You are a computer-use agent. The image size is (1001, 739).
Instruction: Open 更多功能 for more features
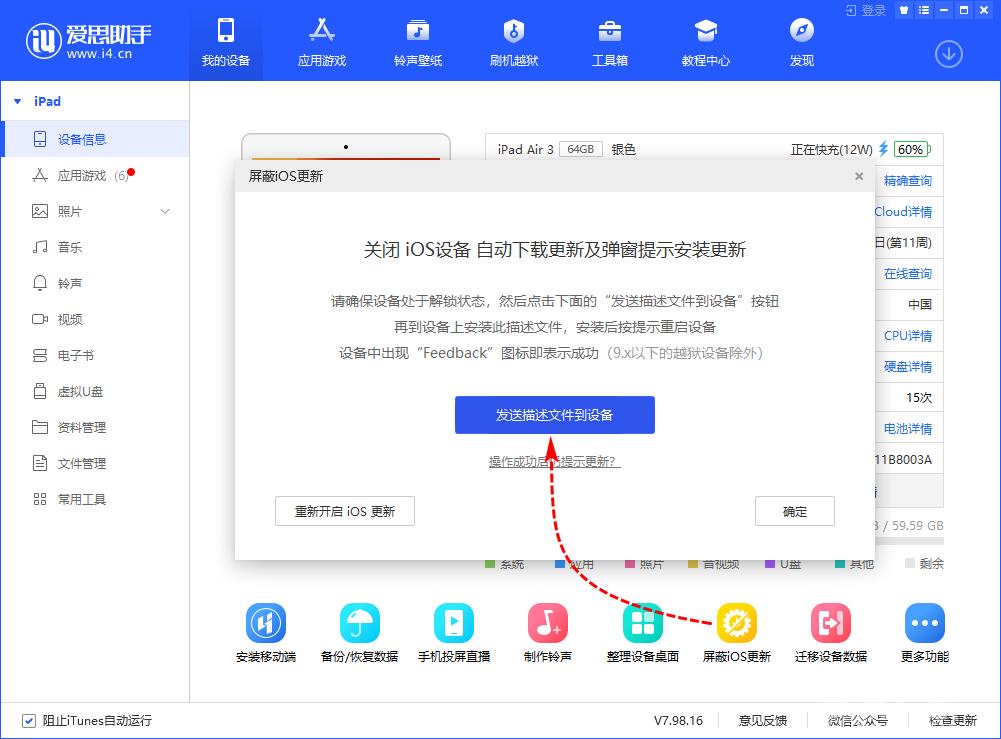(x=923, y=630)
